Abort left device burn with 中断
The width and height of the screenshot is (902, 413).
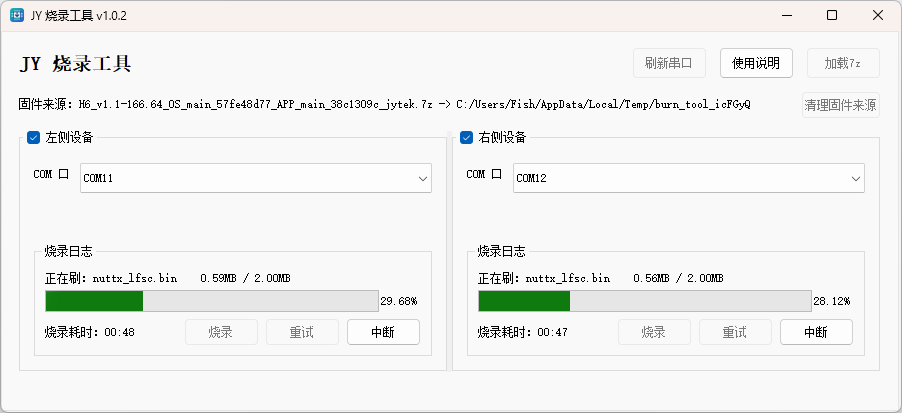[383, 332]
